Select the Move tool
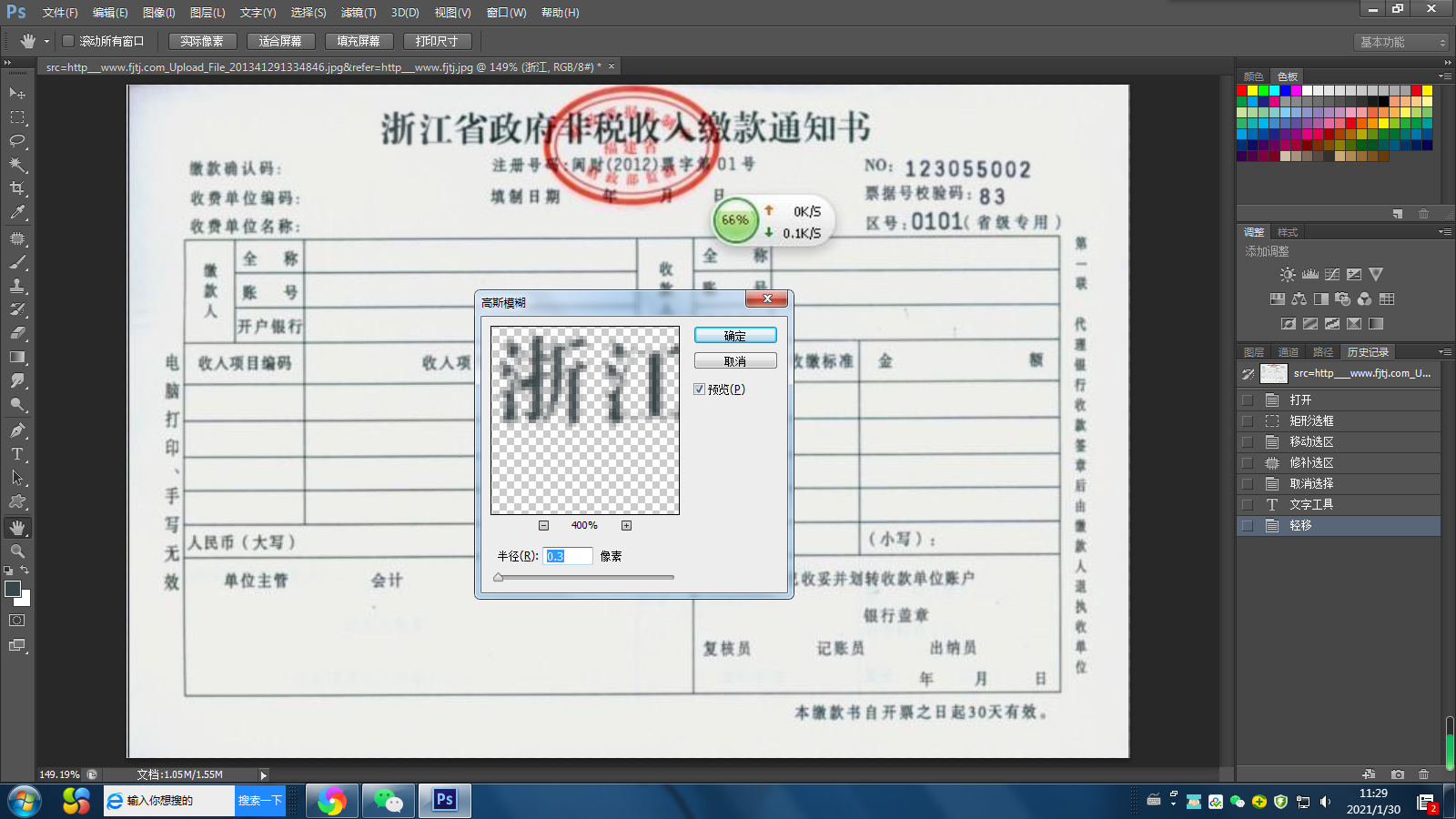Screen dimensions: 1456x819 (x=17, y=94)
